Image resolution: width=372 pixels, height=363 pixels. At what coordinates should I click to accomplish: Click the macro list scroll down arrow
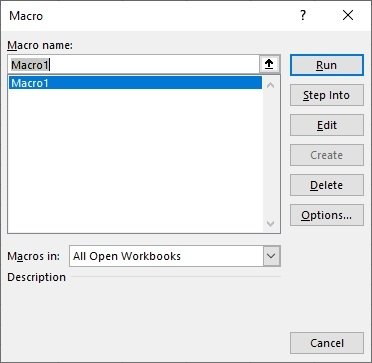(x=271, y=223)
